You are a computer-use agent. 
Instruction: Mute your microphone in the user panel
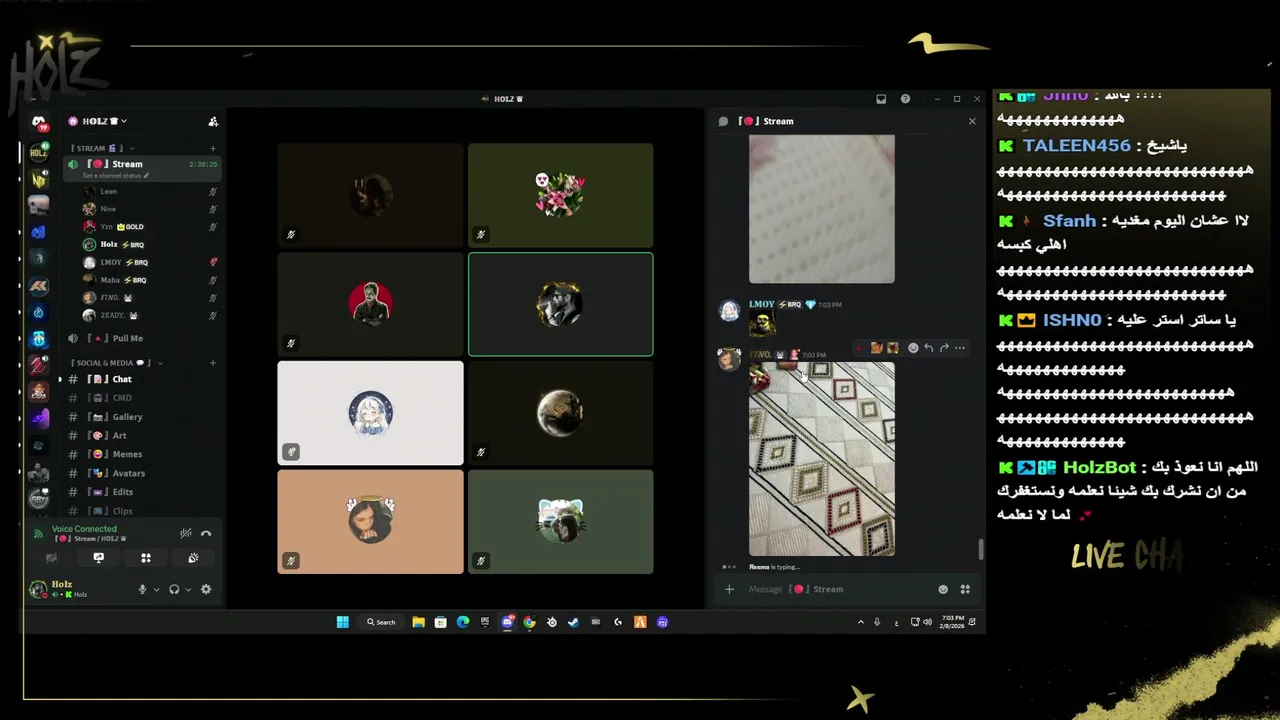point(143,589)
